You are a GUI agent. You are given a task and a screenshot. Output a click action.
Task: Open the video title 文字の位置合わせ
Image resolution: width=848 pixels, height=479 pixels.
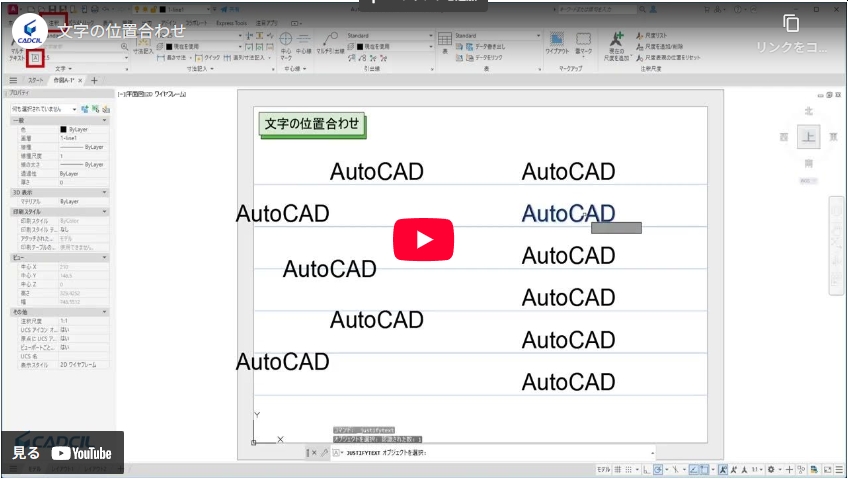pos(121,31)
